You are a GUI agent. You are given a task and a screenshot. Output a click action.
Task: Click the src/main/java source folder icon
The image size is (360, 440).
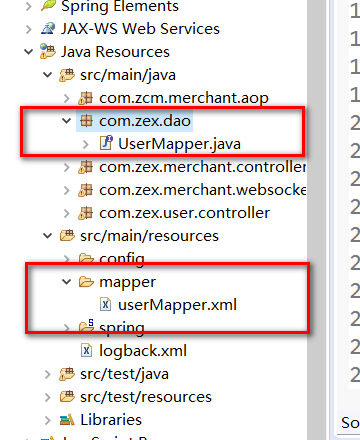pyautogui.click(x=67, y=75)
